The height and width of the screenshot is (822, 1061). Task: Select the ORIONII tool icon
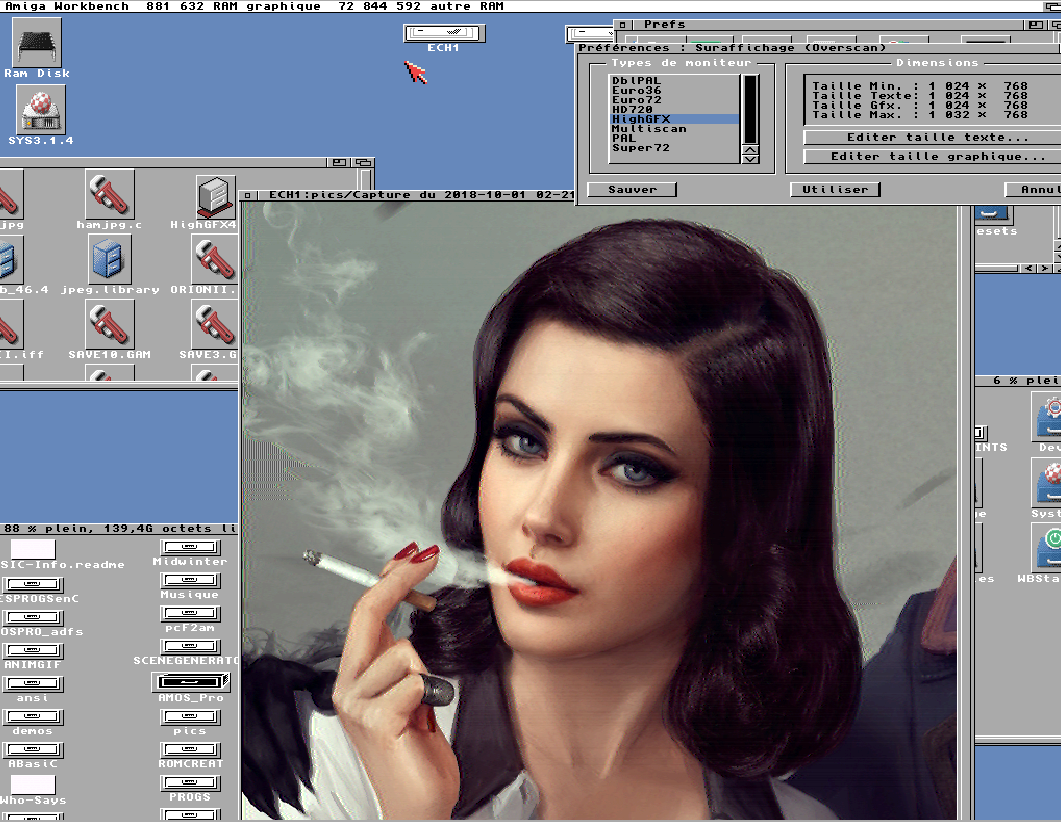[x=214, y=260]
